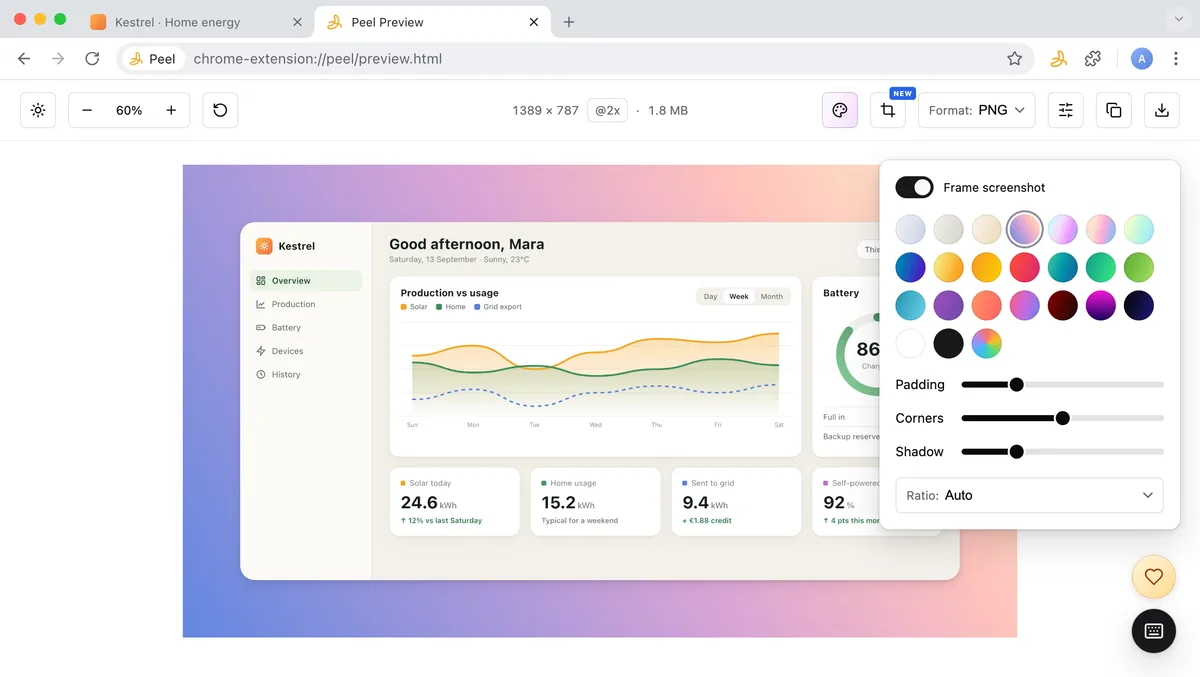Pick the orange-yellow swatch
The height and width of the screenshot is (677, 1200).
click(986, 267)
